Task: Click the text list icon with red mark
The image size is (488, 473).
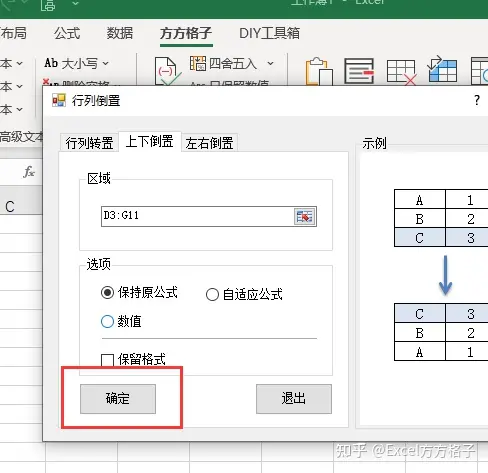Action: pos(359,71)
